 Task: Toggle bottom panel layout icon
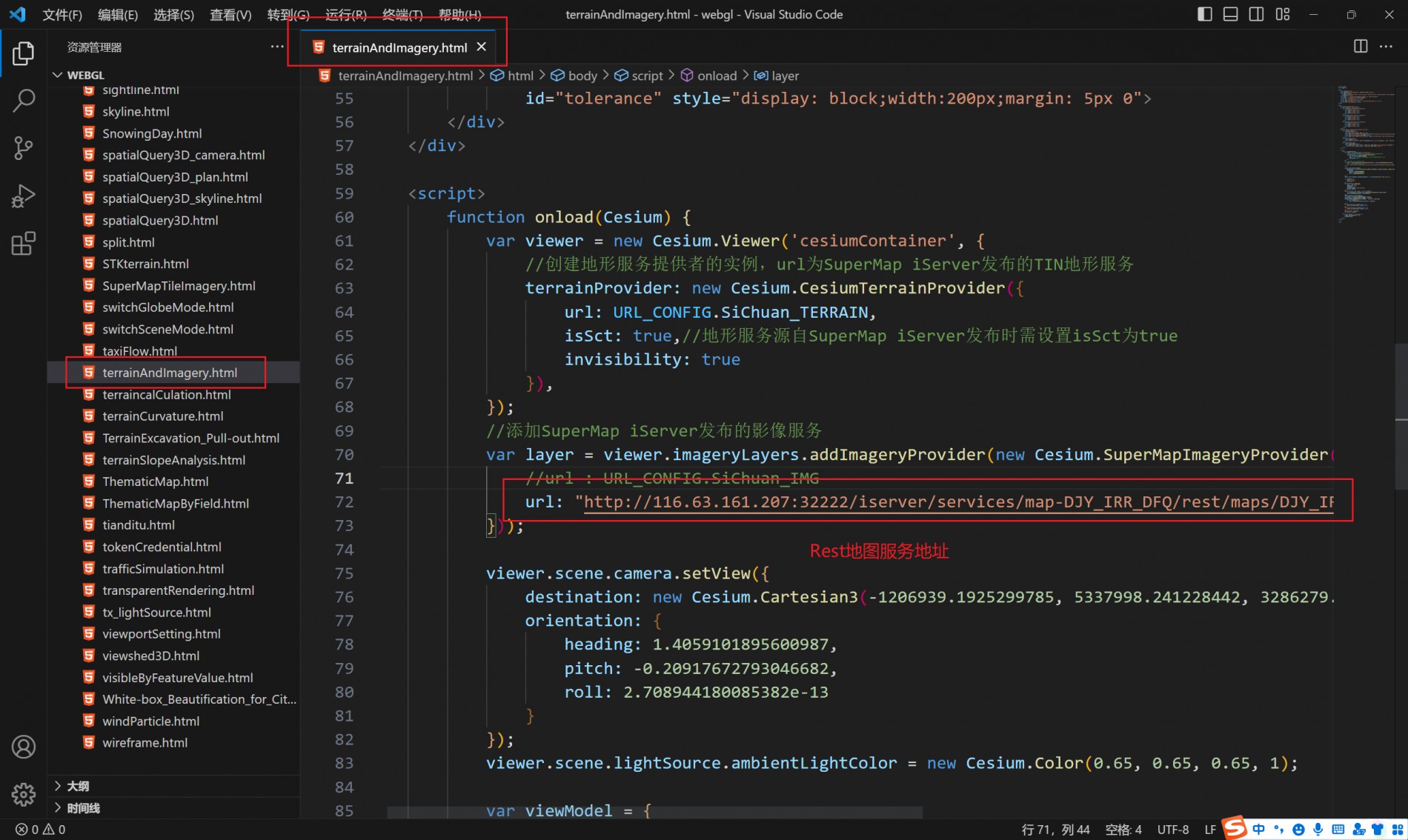pos(1230,14)
